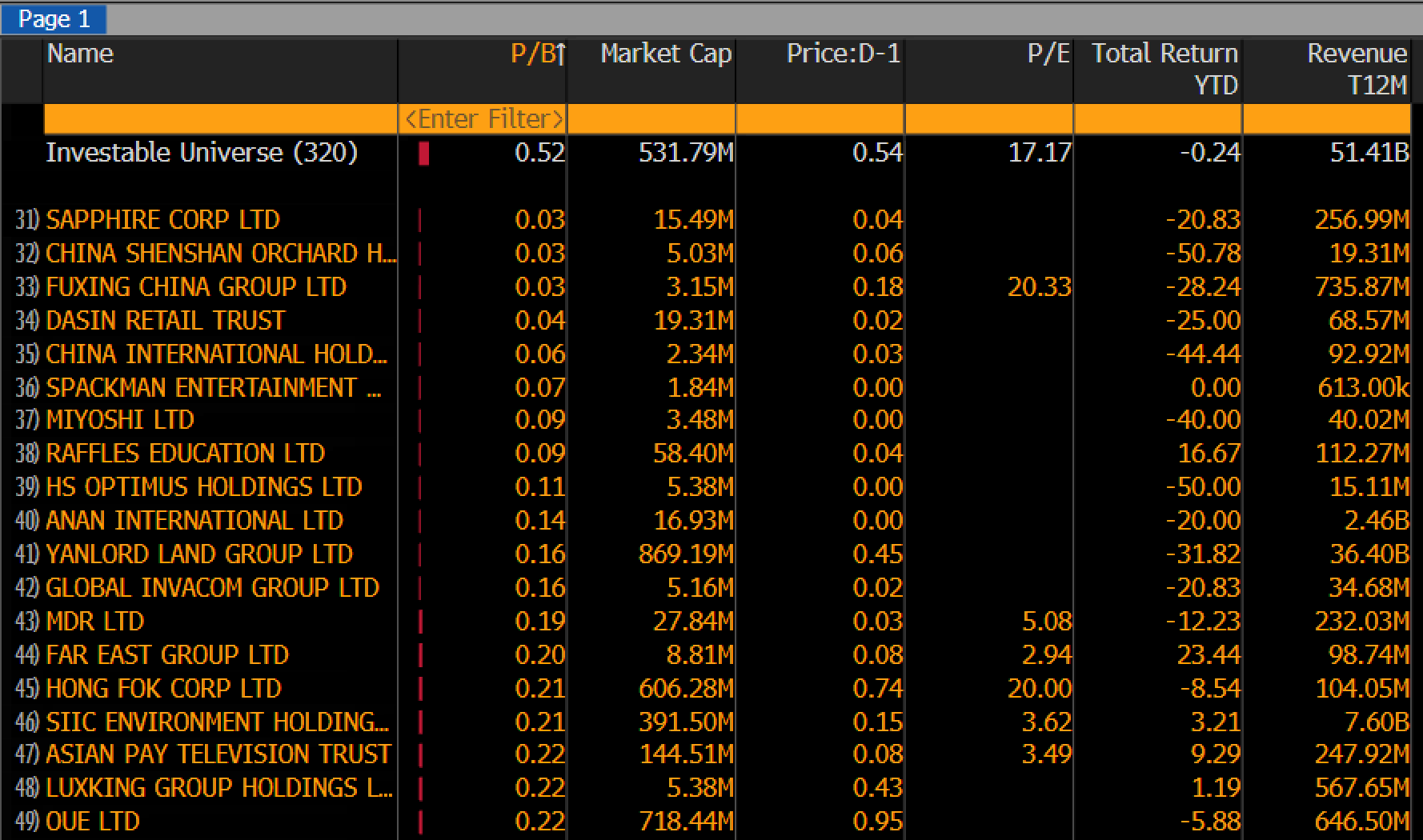Click Yanlord market cap 869.19M
1423x840 pixels.
coord(686,554)
